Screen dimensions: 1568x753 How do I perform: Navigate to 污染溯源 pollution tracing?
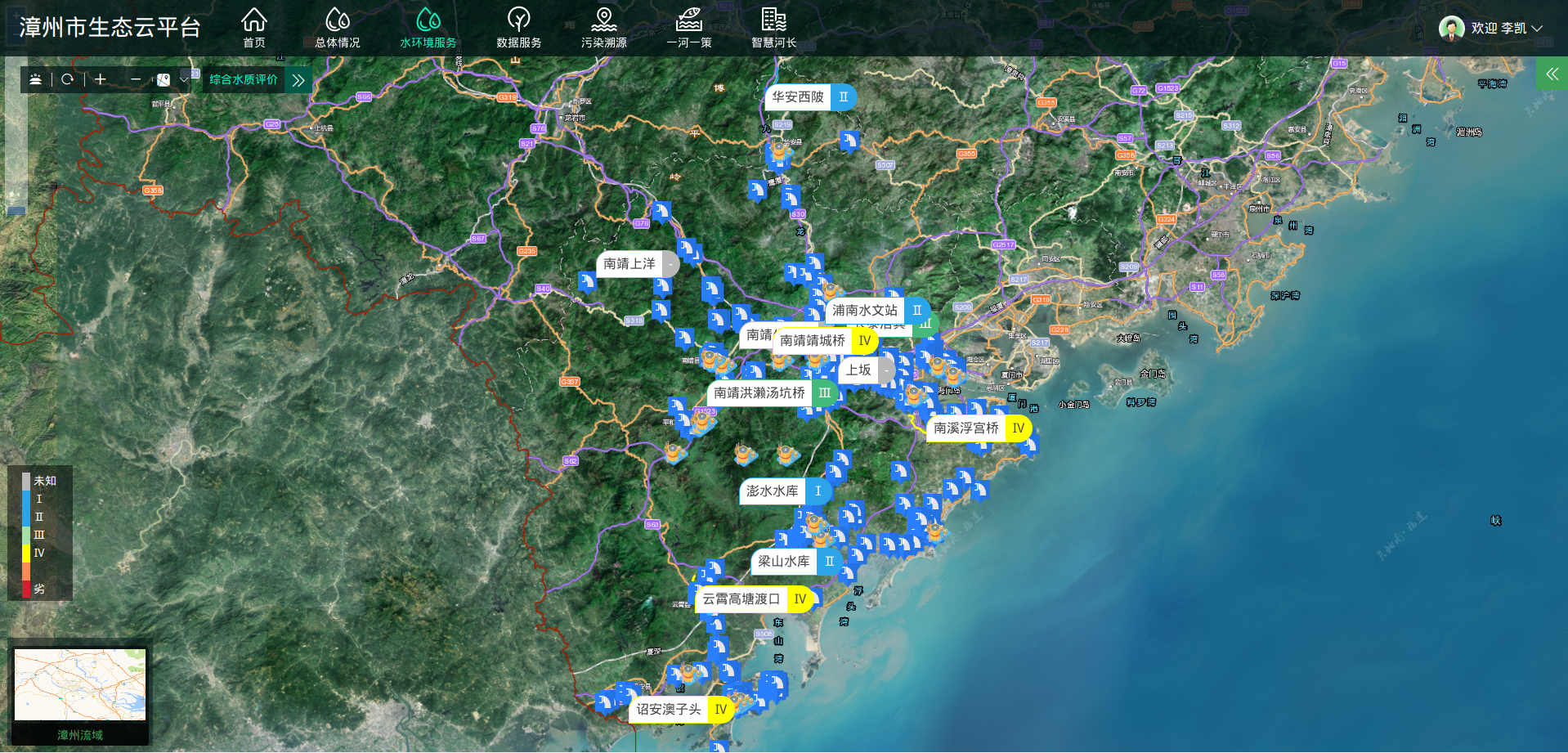click(604, 28)
